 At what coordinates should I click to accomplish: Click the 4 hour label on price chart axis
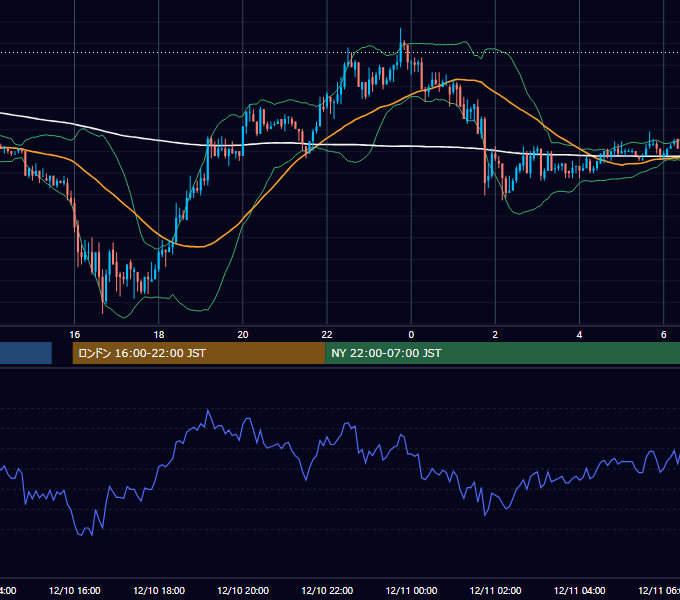pos(579,334)
